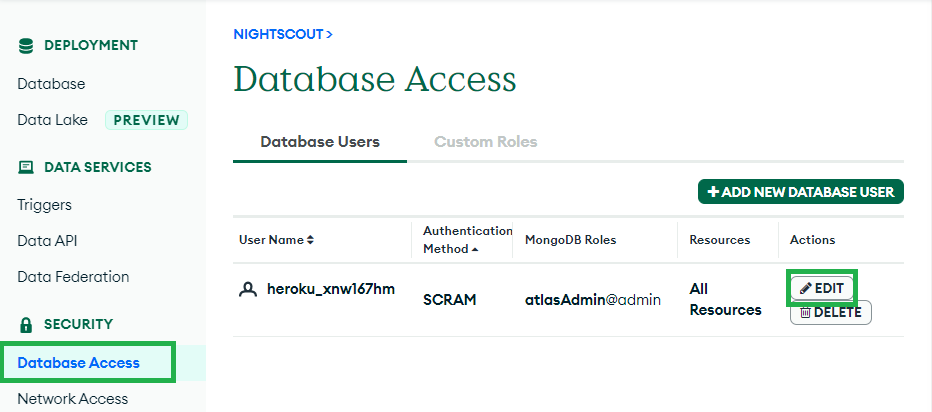Click the Resources column header

pyautogui.click(x=720, y=240)
